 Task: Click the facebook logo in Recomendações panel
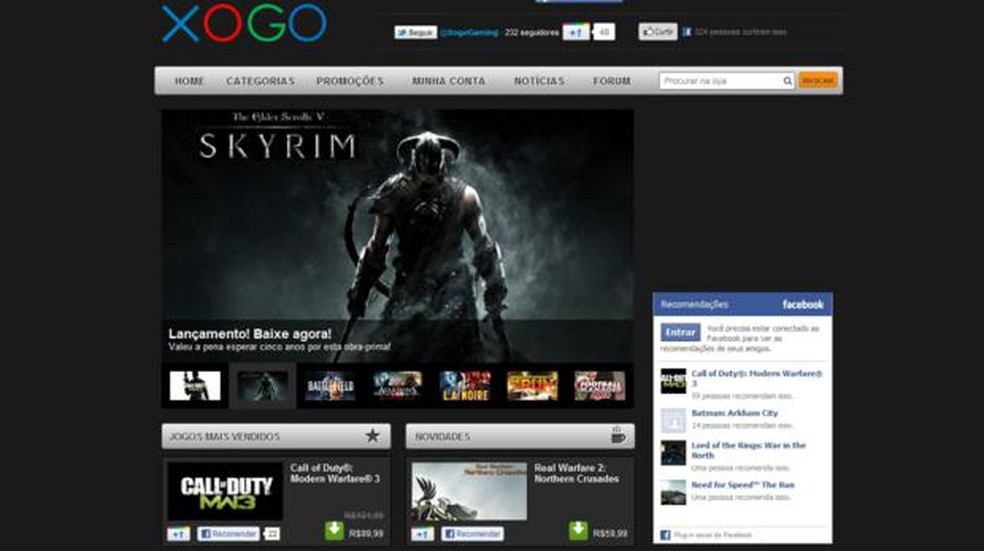tap(803, 304)
